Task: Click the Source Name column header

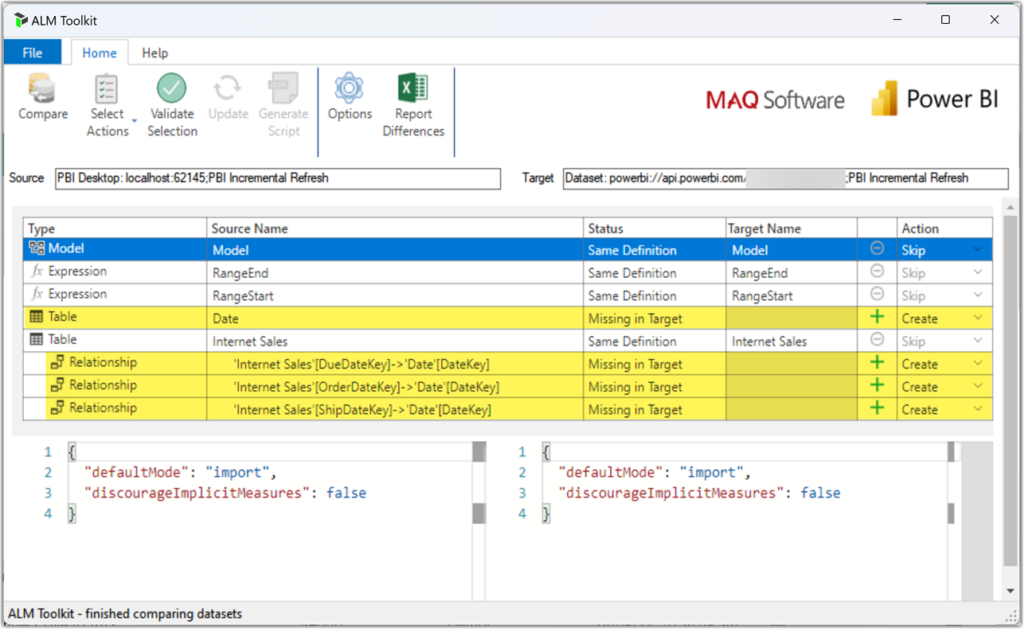Action: 394,228
